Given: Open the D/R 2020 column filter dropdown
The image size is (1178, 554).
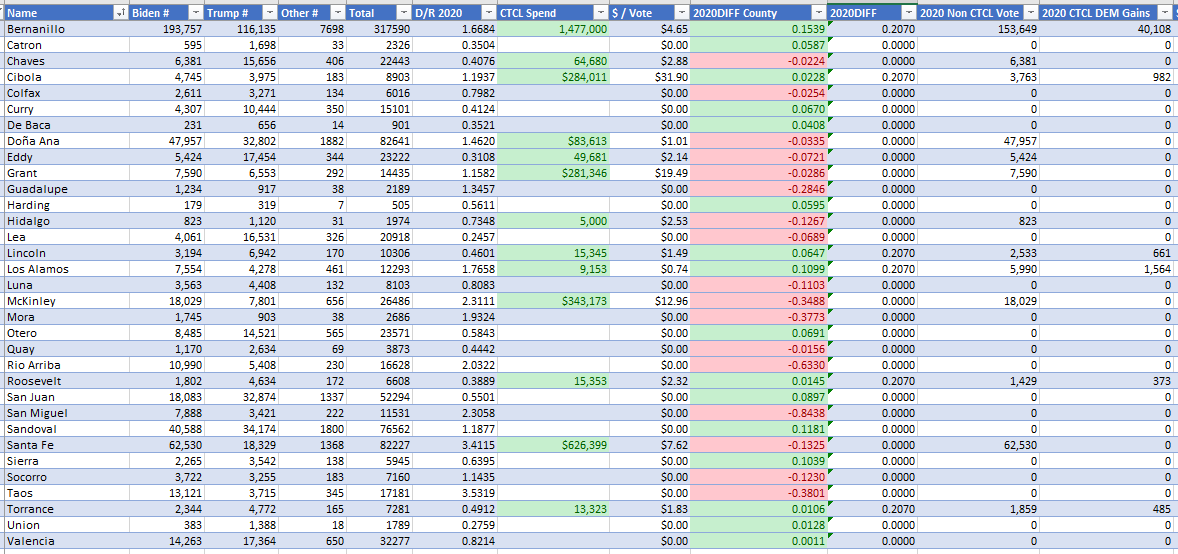Looking at the screenshot, I should (x=489, y=14).
